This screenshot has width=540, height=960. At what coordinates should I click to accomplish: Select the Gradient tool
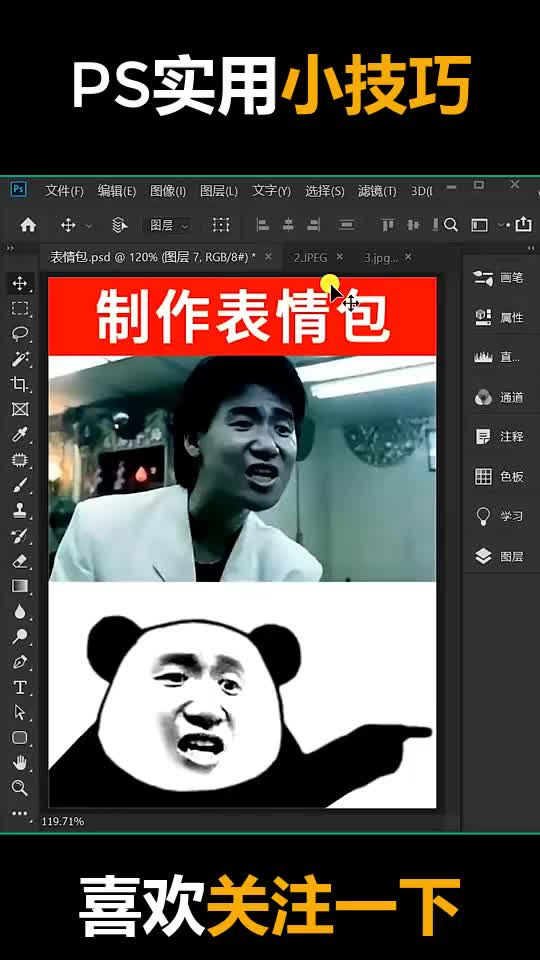[20, 586]
